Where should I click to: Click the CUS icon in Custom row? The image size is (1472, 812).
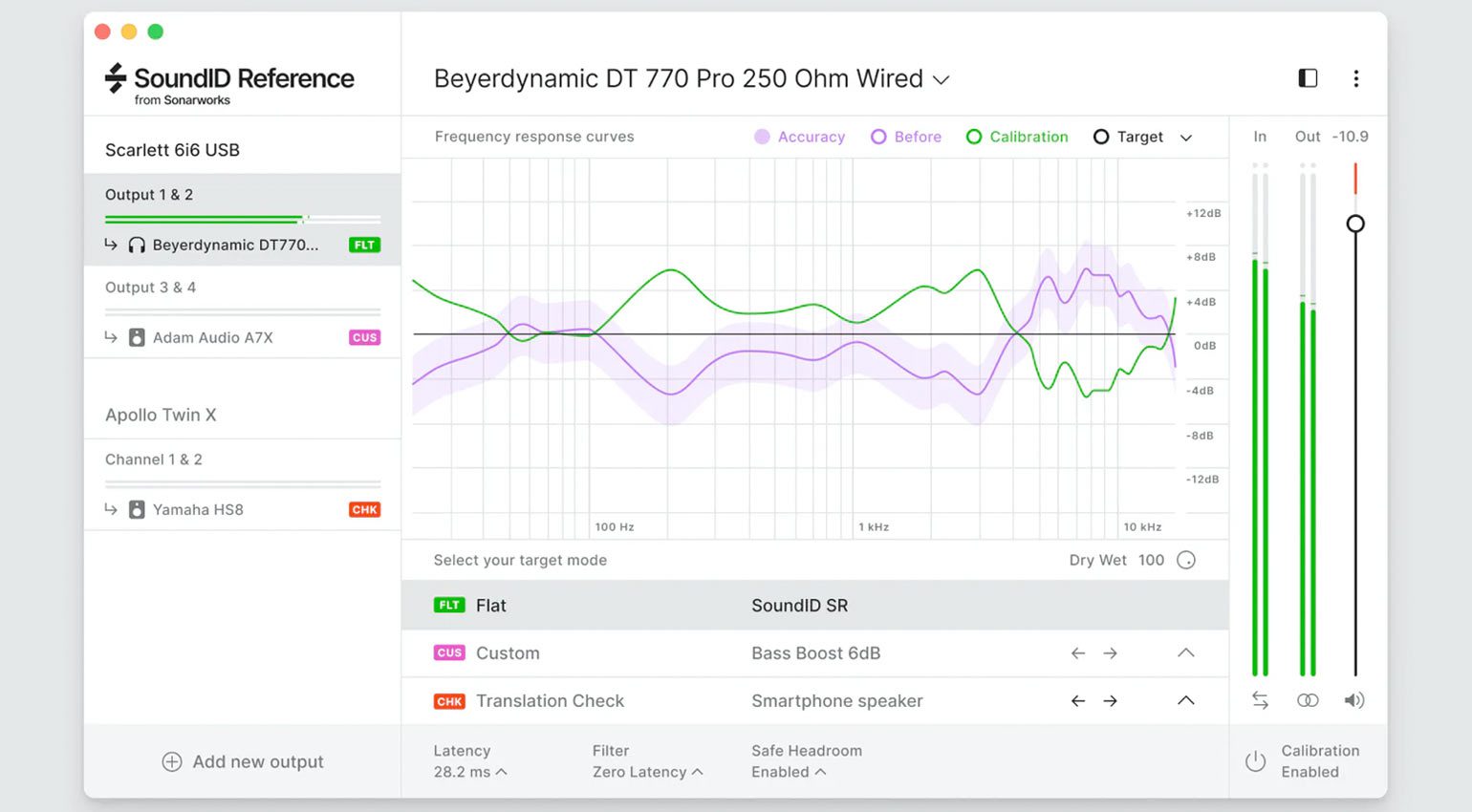coord(449,653)
